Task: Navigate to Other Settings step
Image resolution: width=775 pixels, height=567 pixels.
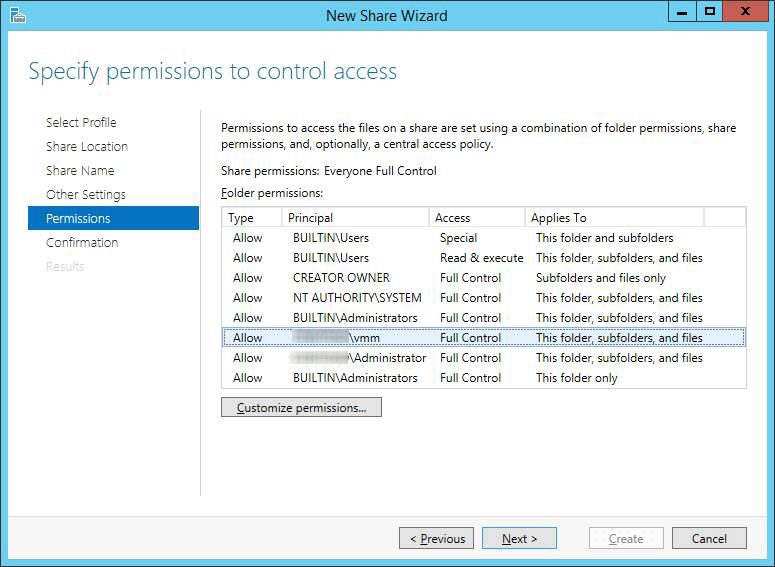Action: (x=85, y=194)
